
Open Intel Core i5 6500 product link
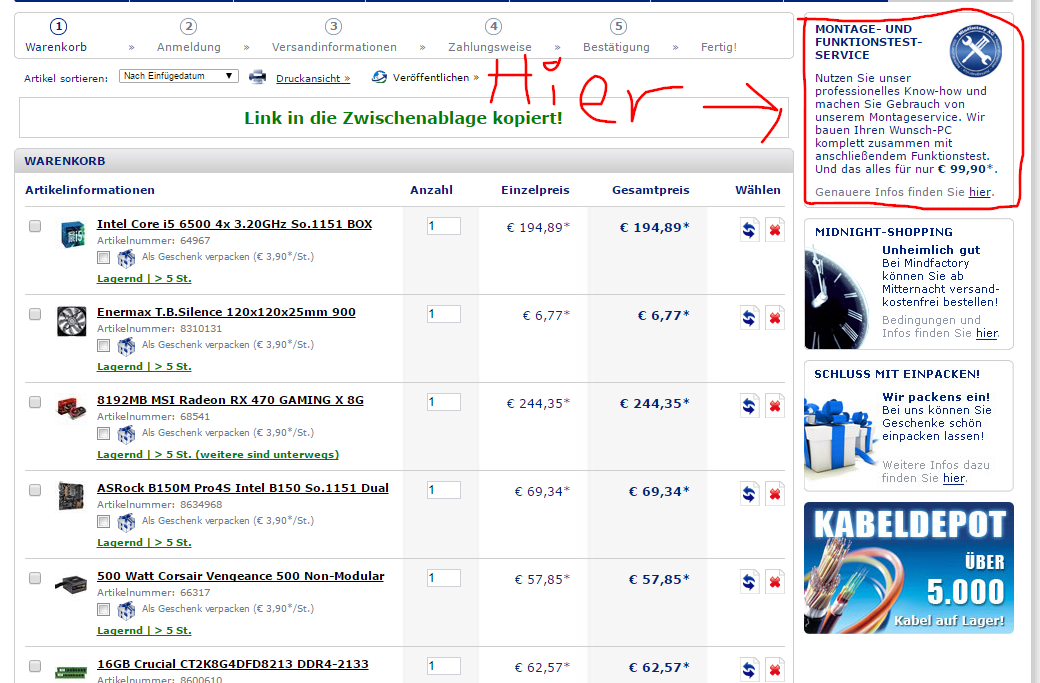point(234,224)
